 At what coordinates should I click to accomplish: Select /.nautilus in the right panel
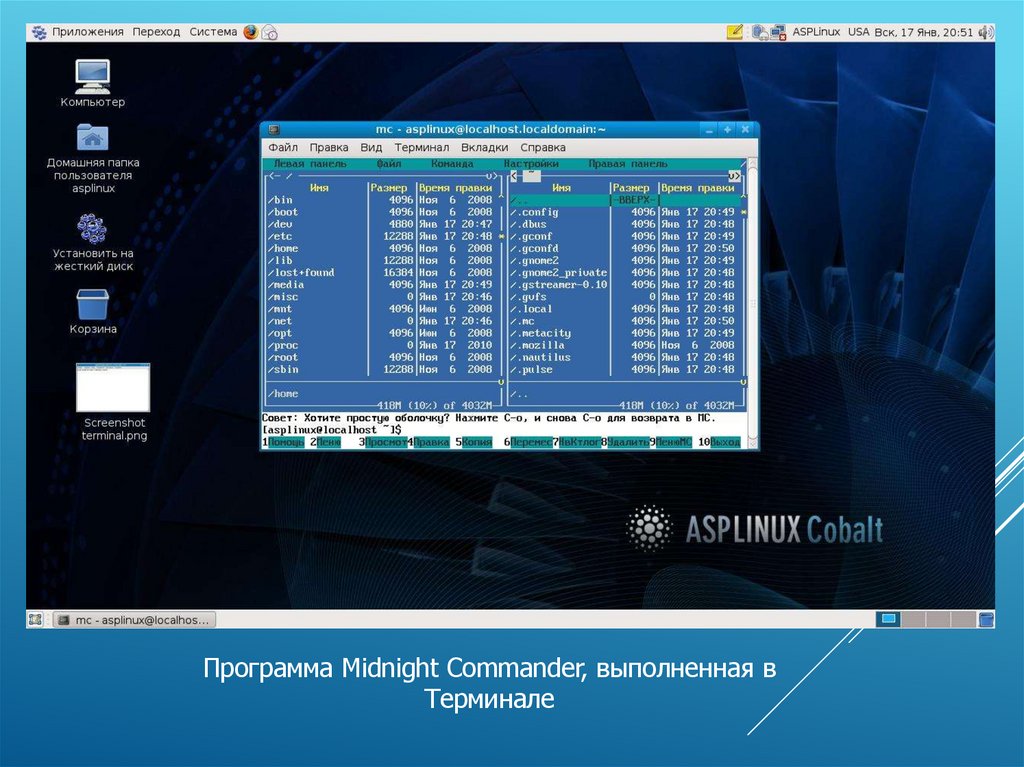click(x=625, y=357)
